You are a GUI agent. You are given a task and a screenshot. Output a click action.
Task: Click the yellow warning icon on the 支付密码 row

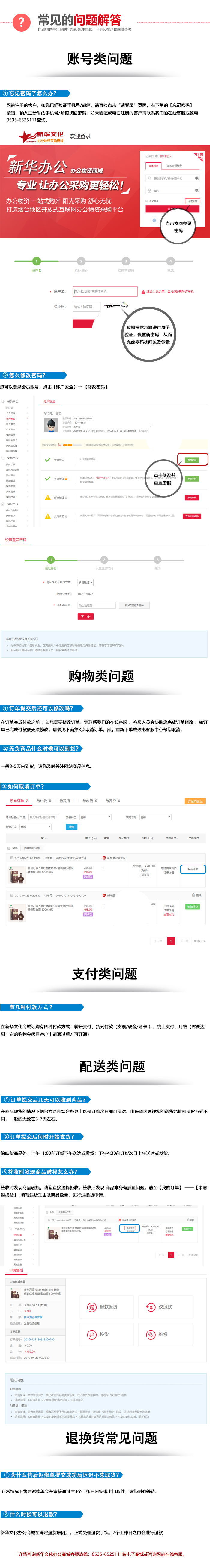point(47,516)
